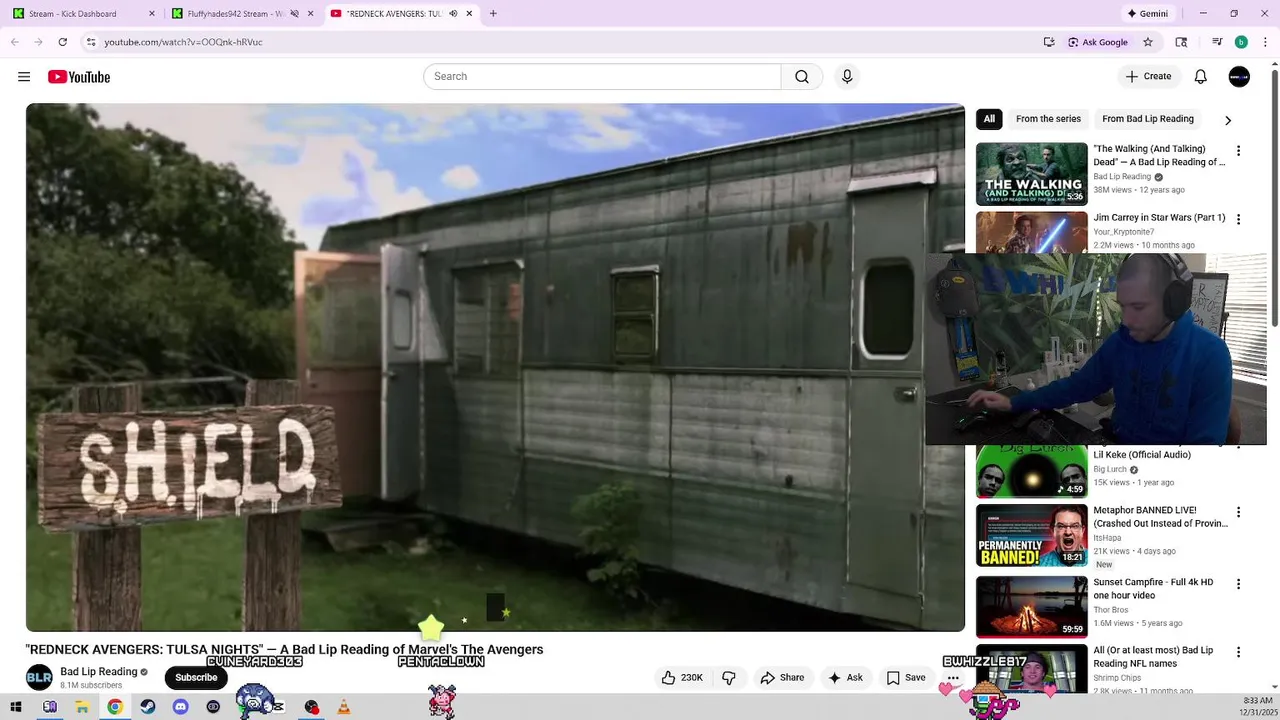Image resolution: width=1280 pixels, height=720 pixels.
Task: Dislike the video with thumbs down
Action: point(729,678)
